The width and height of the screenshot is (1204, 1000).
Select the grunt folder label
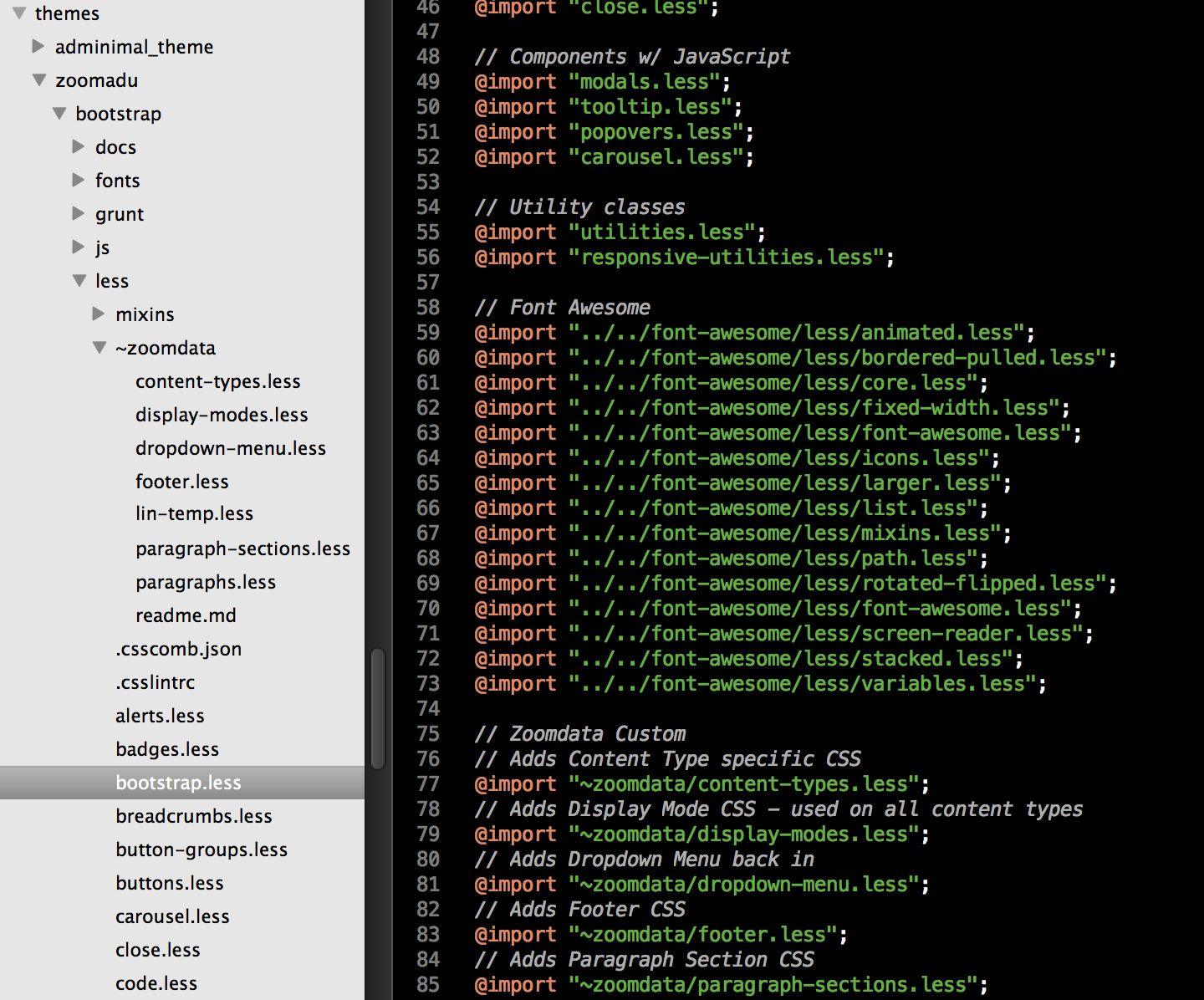(120, 214)
